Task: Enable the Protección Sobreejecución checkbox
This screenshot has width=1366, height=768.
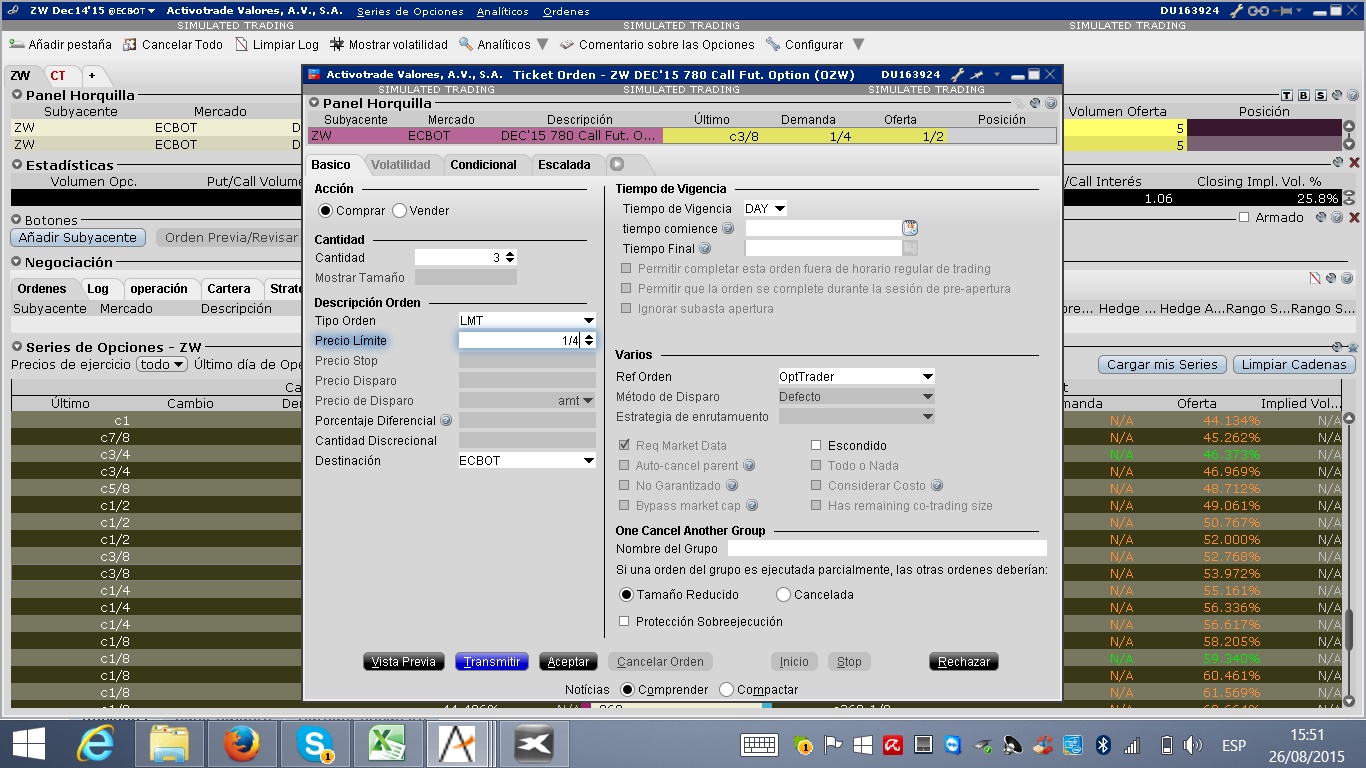Action: click(625, 622)
